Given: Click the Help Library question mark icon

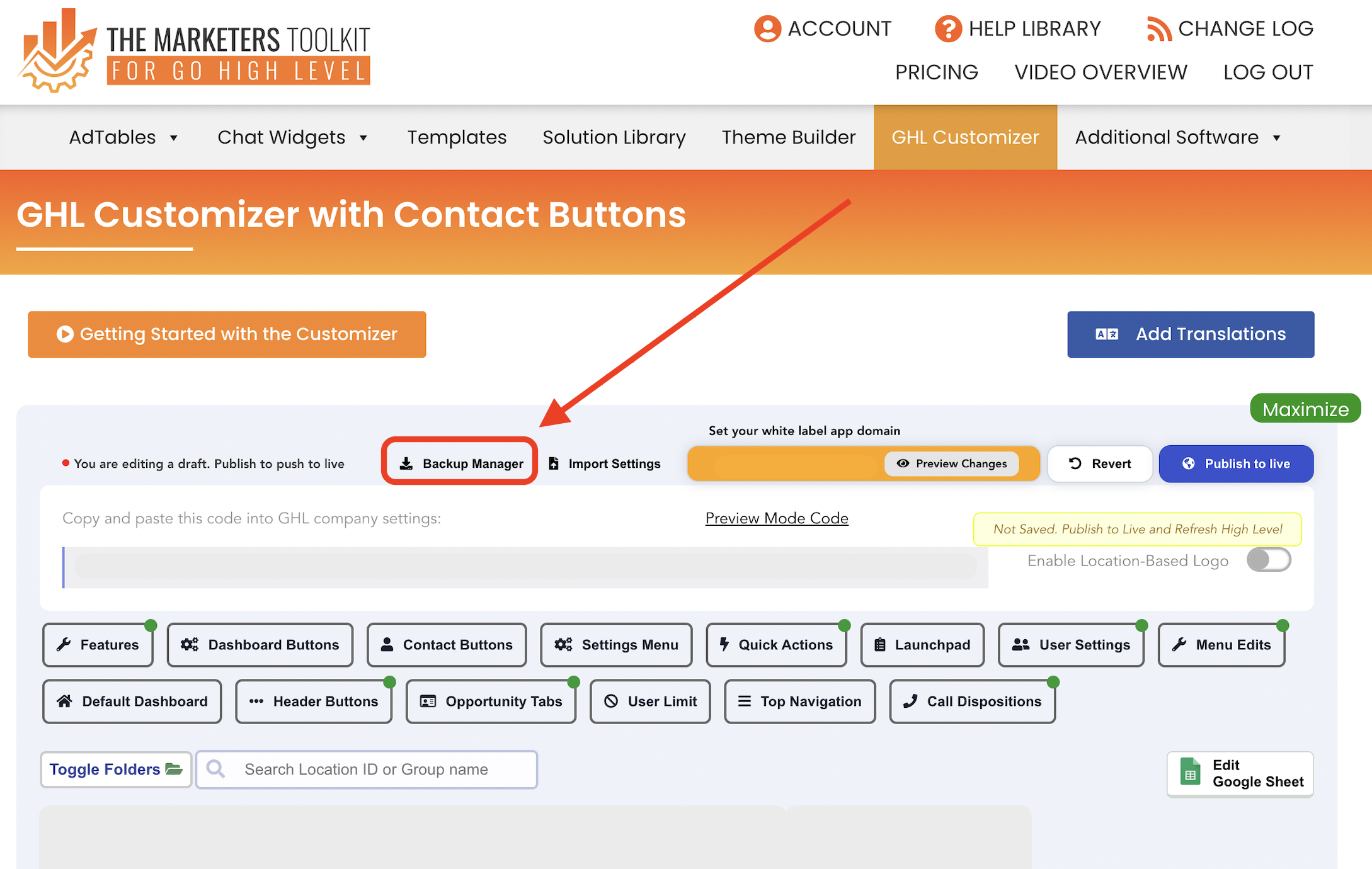Looking at the screenshot, I should click(948, 29).
